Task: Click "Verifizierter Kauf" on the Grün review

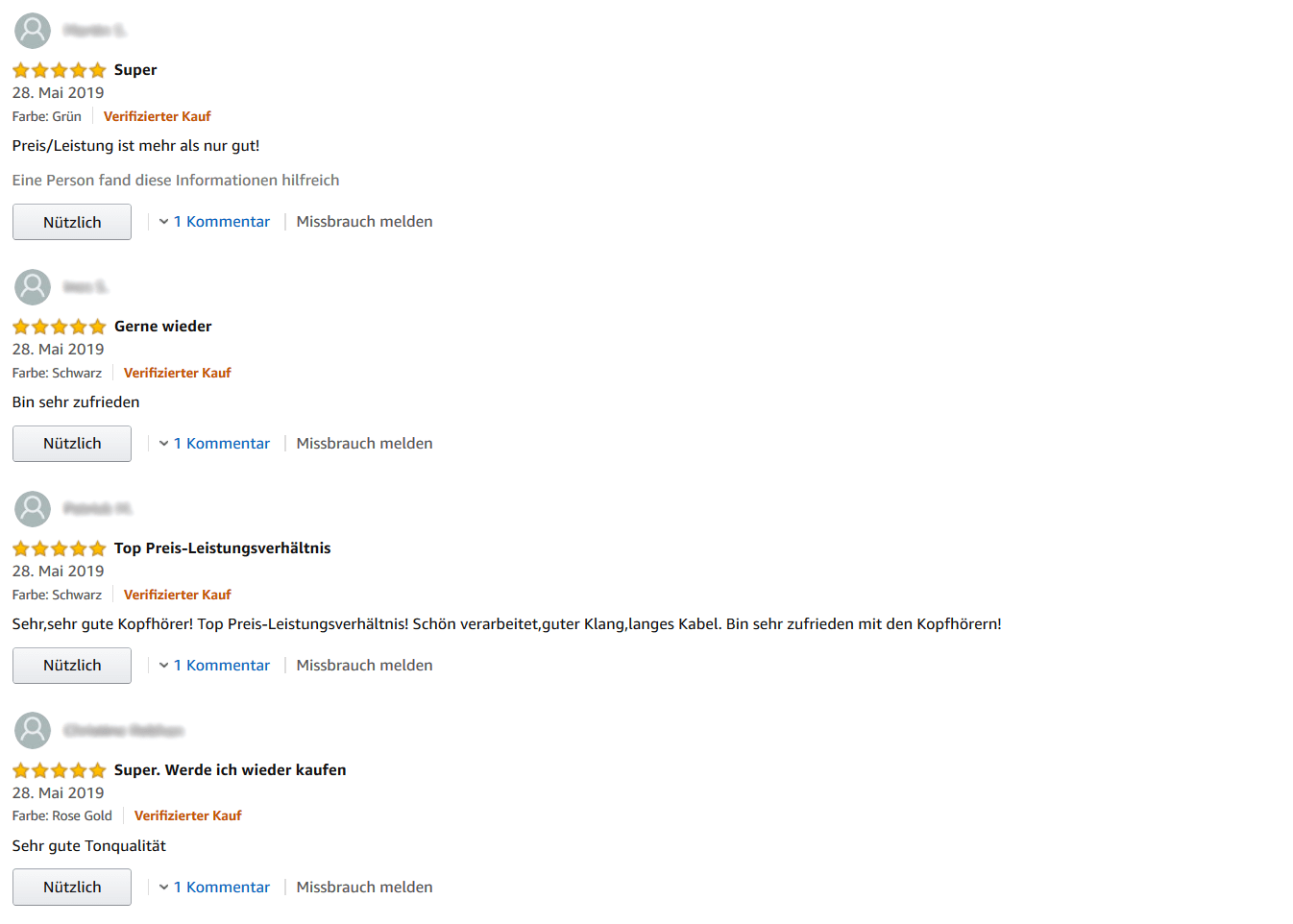Action: coord(157,116)
